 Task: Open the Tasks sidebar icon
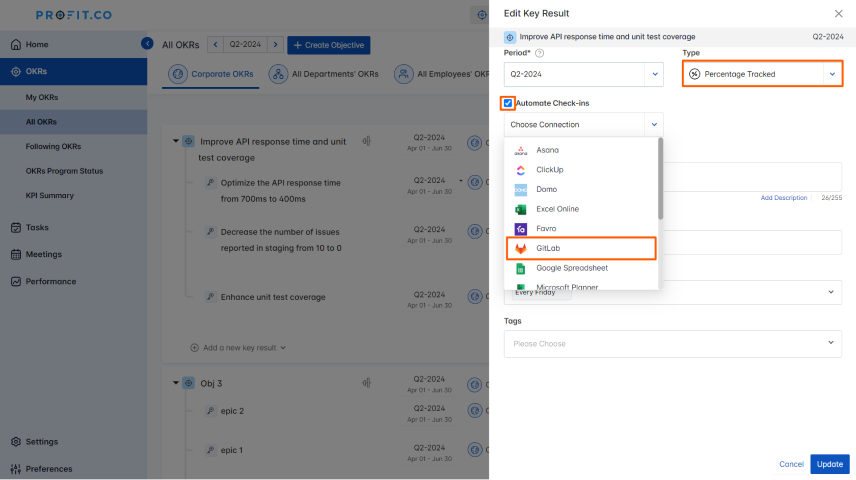(16, 228)
